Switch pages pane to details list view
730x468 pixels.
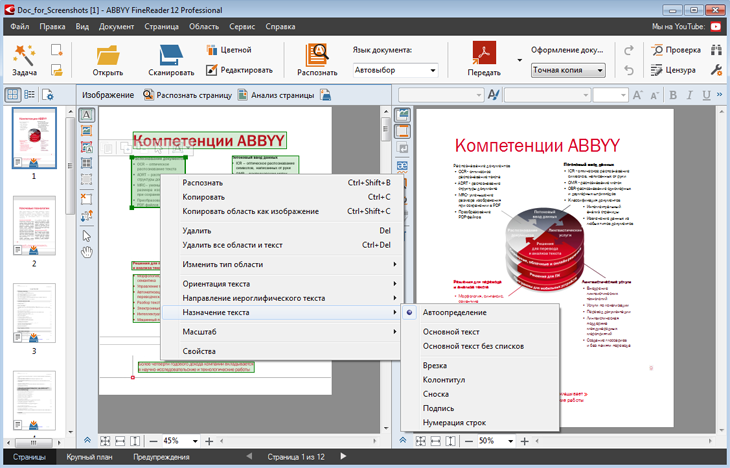[x=30, y=95]
